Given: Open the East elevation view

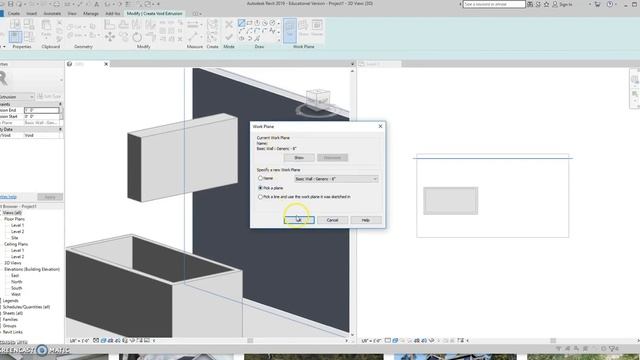Looking at the screenshot, I should pos(15,276).
